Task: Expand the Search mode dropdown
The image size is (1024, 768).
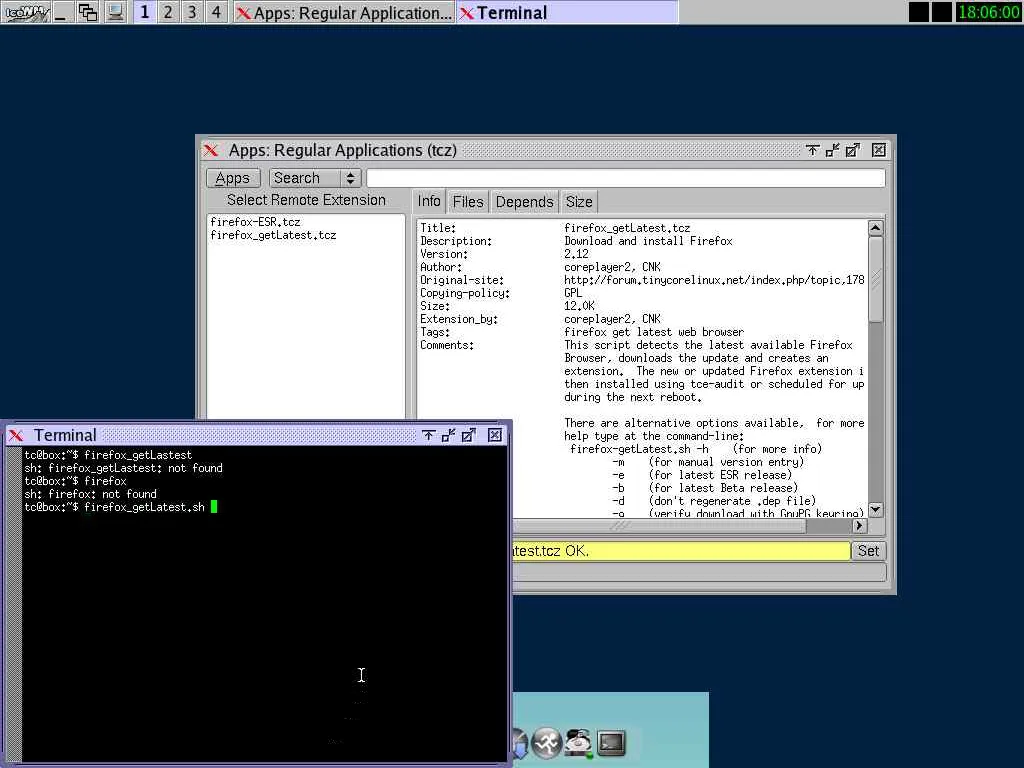Action: point(315,178)
